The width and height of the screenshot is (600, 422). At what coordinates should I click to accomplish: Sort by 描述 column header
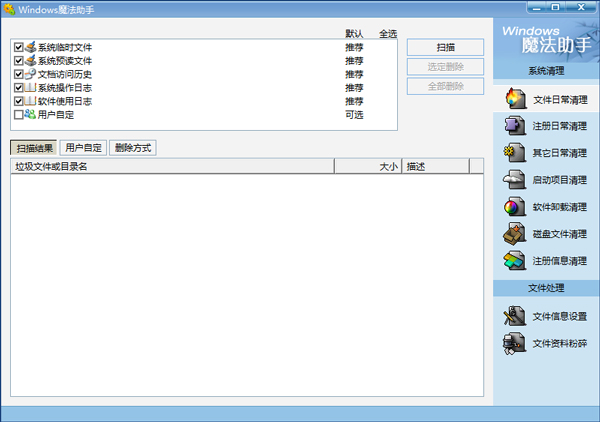coord(435,166)
